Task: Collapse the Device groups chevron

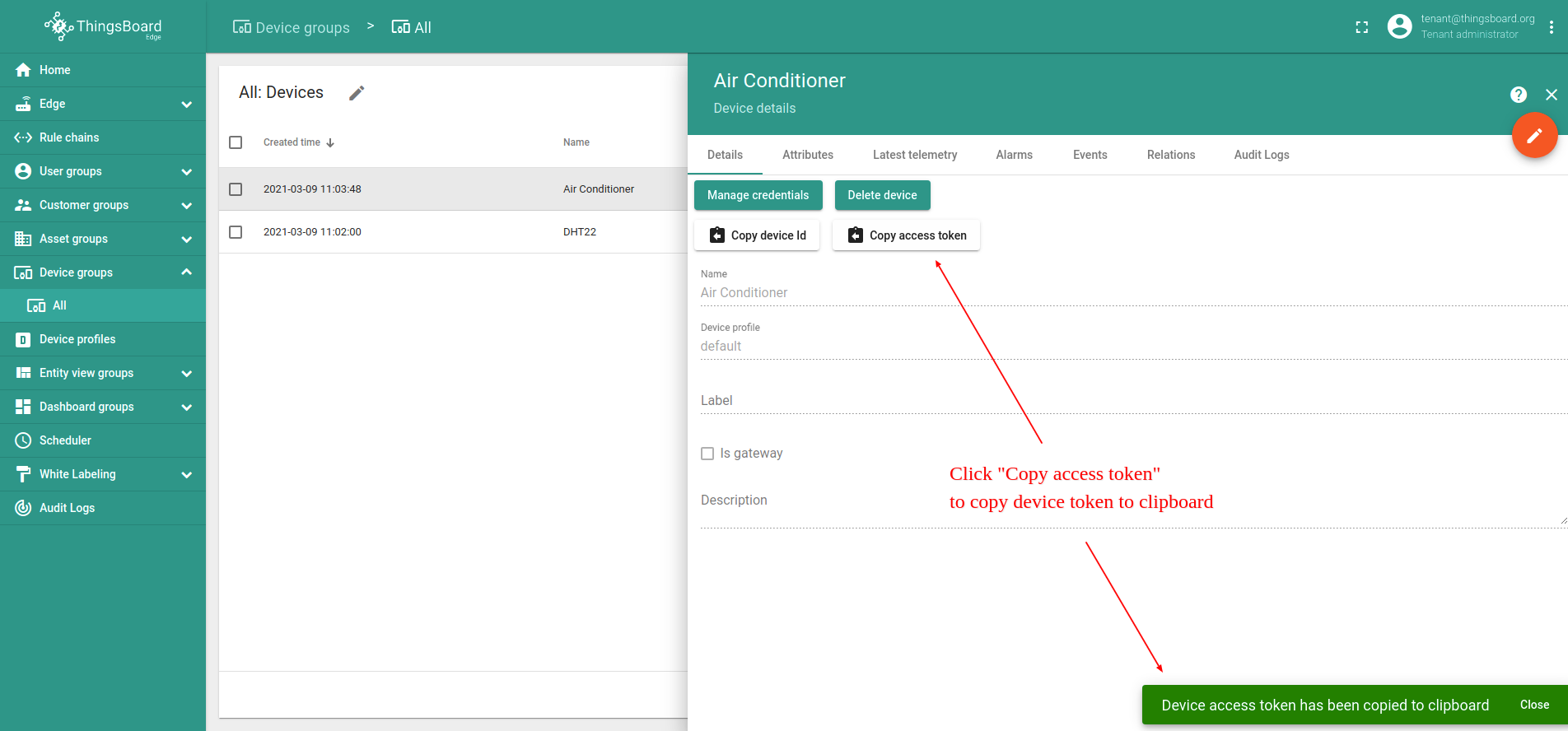Action: pos(187,272)
